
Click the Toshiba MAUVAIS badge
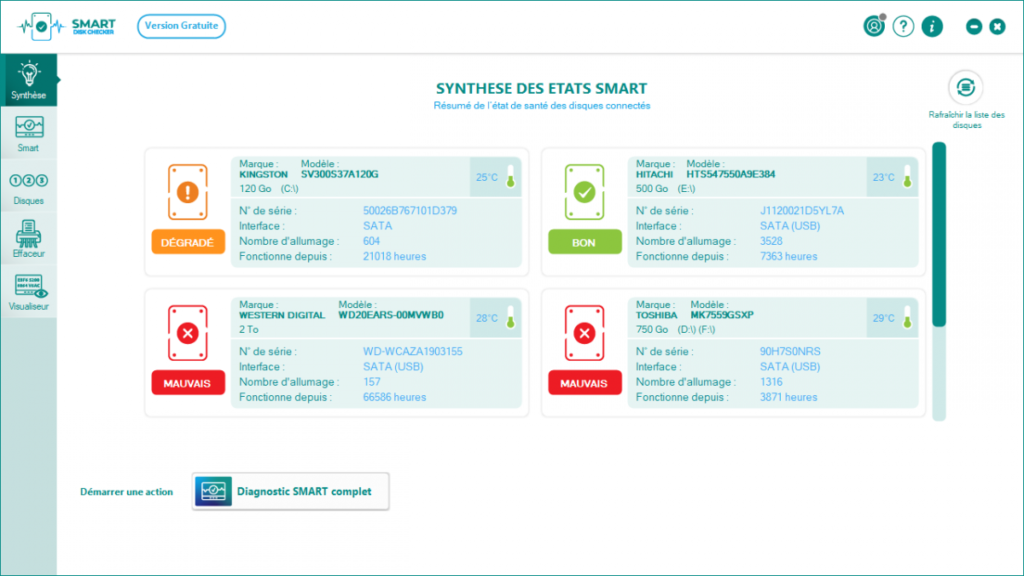584,383
